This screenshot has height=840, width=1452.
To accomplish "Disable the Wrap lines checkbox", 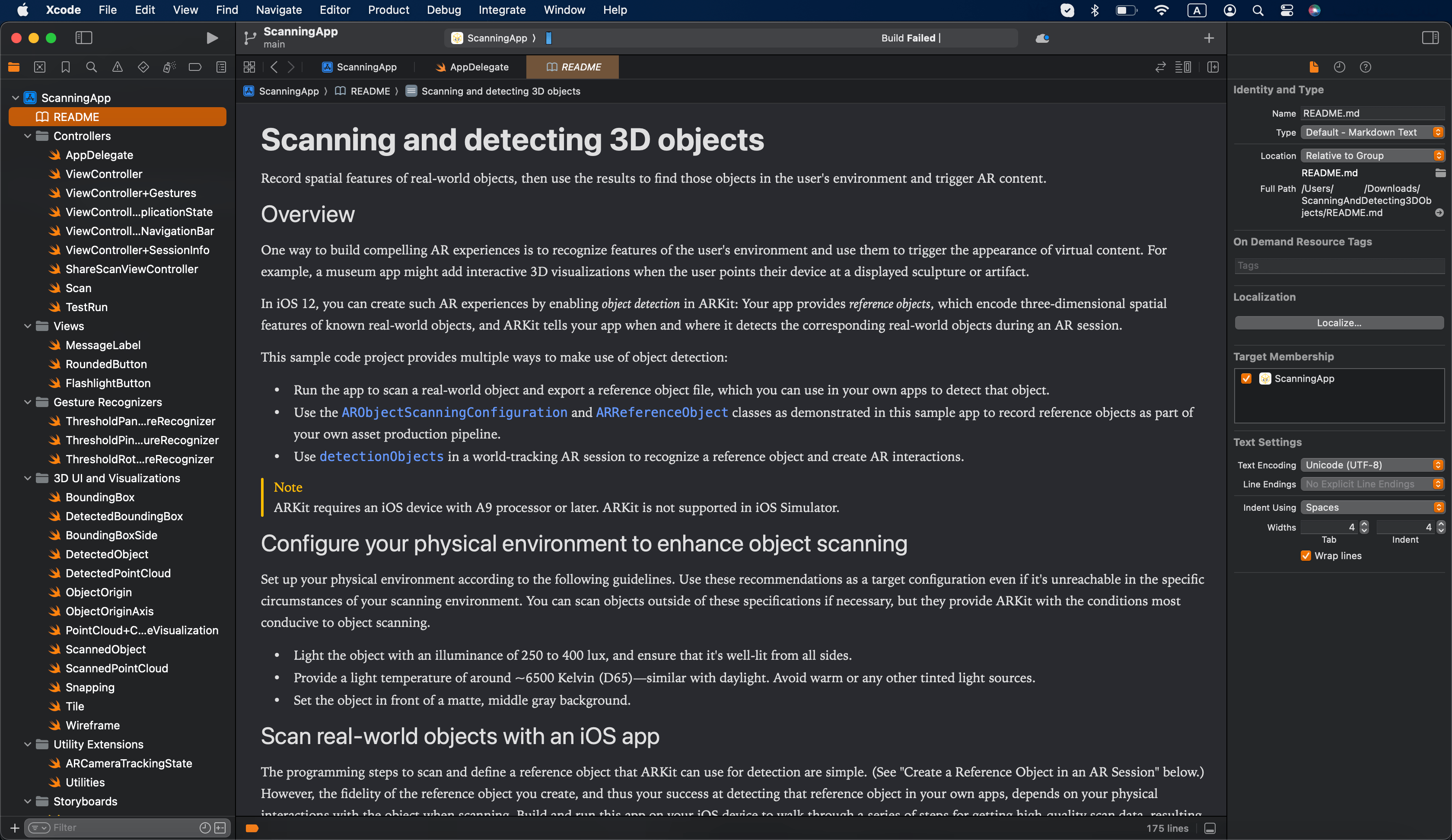I will [x=1306, y=556].
